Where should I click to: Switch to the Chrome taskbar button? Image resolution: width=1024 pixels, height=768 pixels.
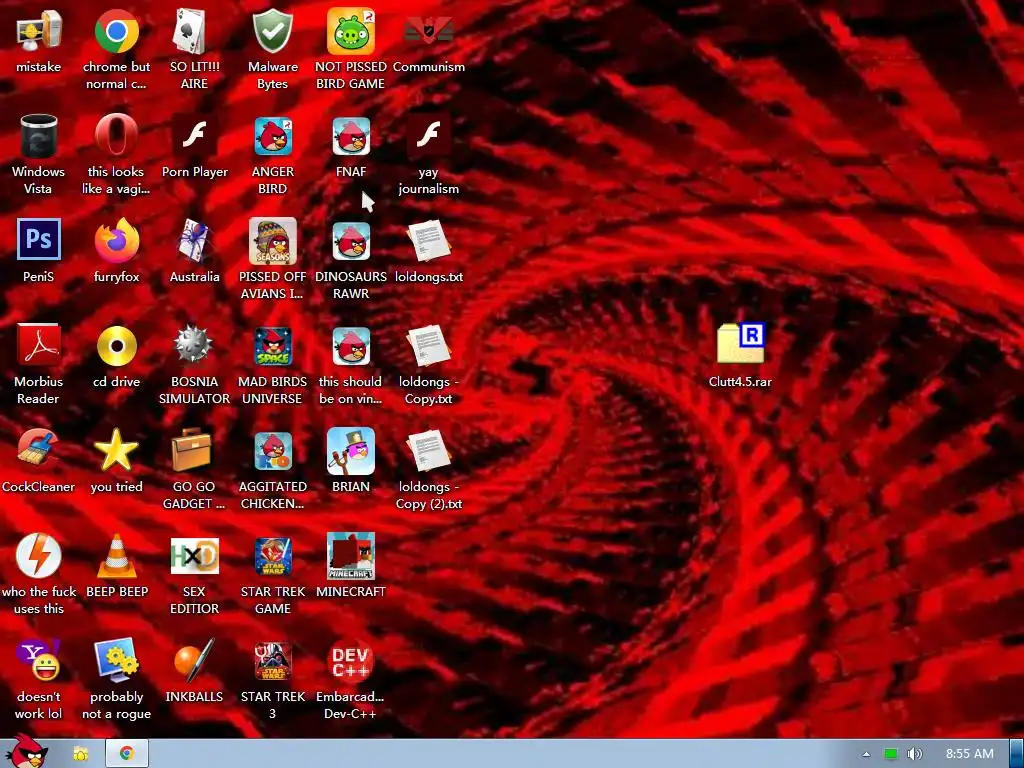coord(127,754)
